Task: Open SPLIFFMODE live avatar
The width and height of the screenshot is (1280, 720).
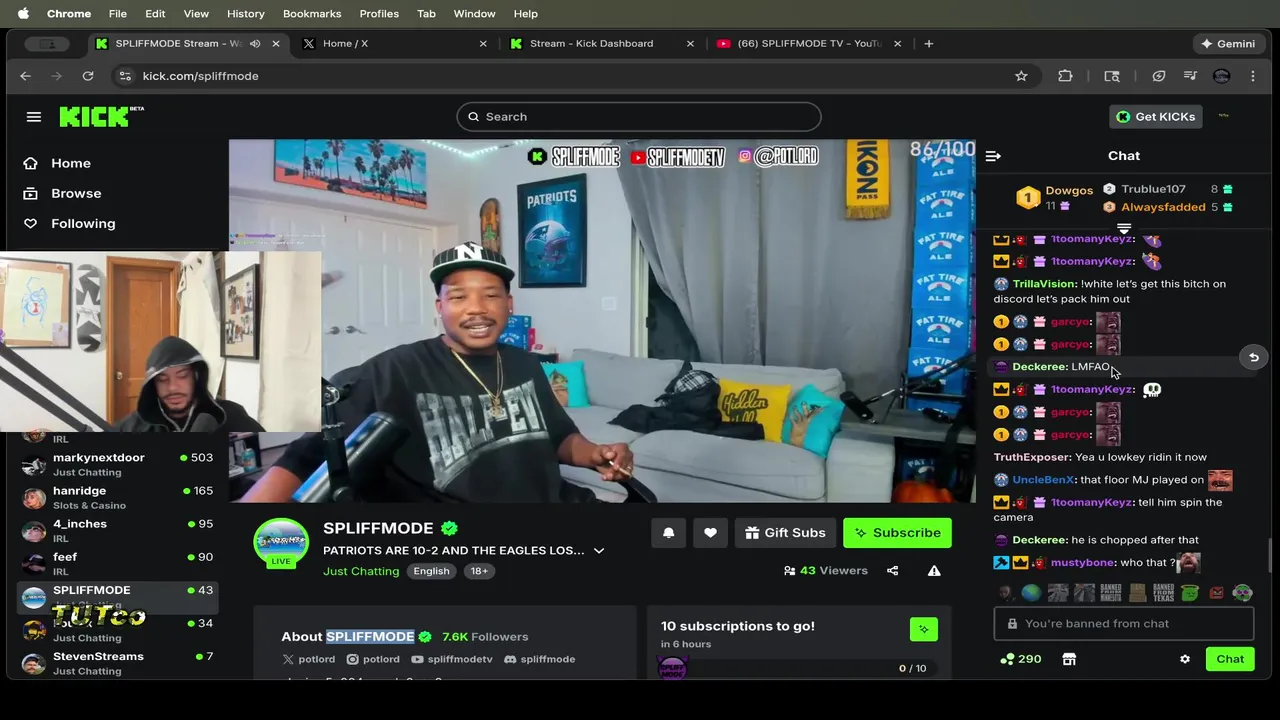Action: 281,544
